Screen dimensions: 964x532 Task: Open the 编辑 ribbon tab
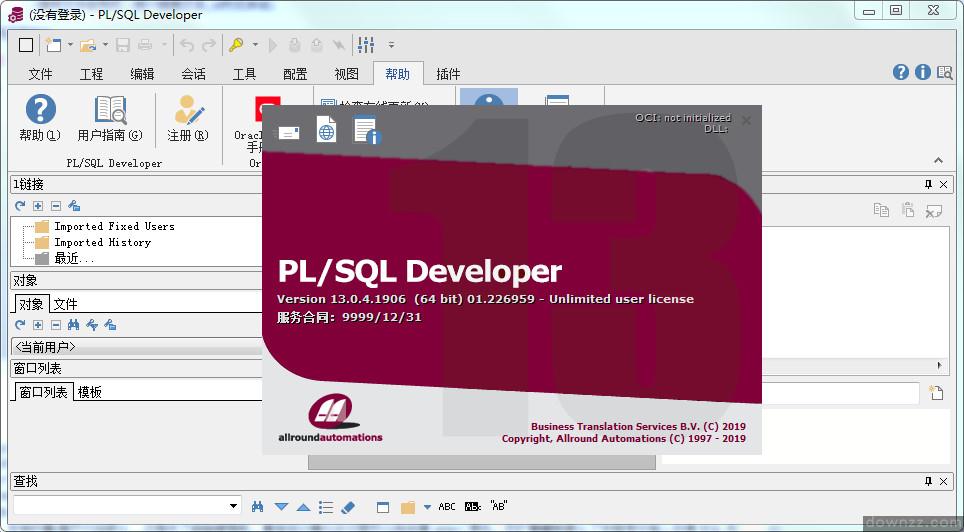(143, 74)
